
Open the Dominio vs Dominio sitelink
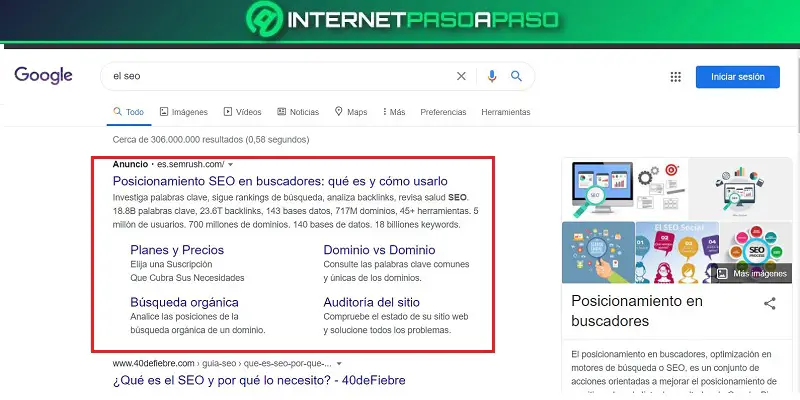click(380, 250)
